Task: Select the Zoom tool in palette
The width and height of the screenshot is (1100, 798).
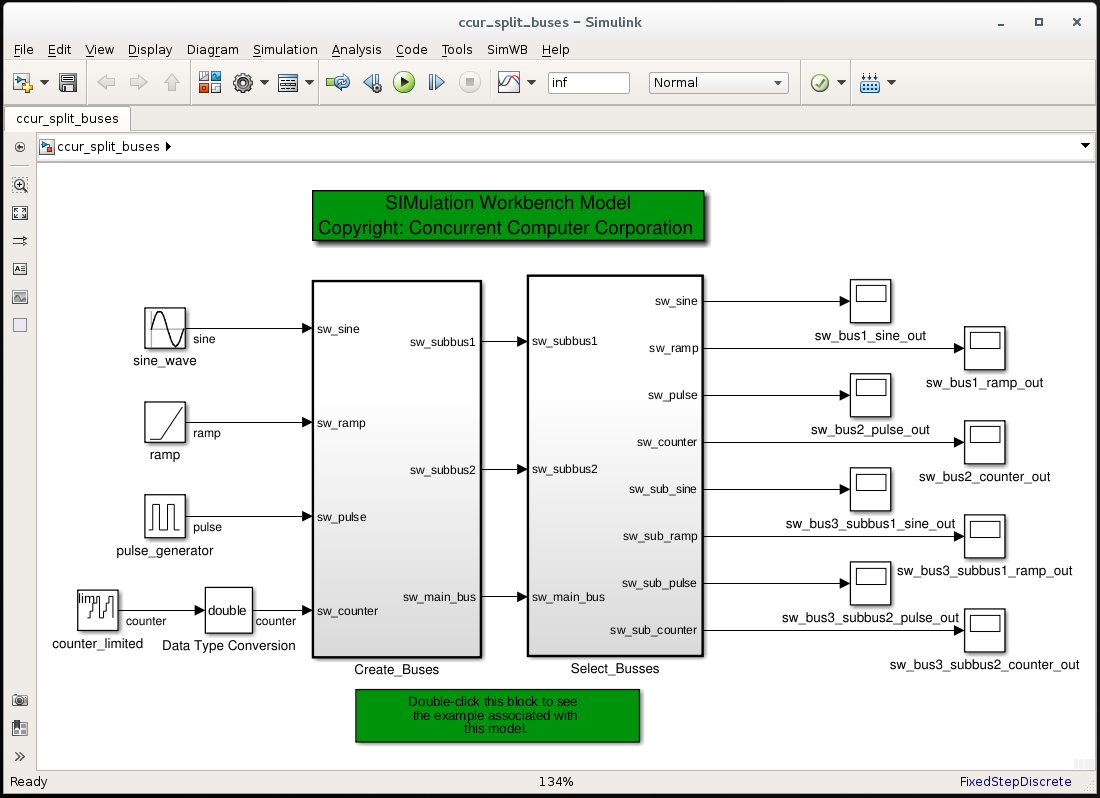Action: point(20,185)
